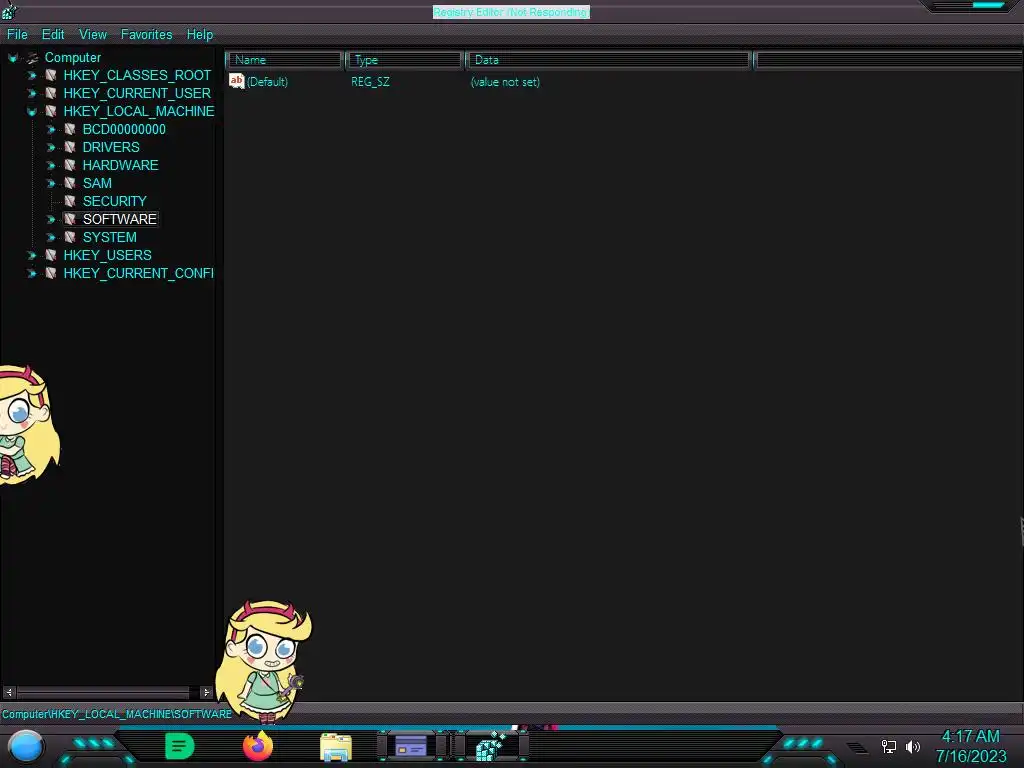Open the View menu
1024x768 pixels.
pos(93,35)
